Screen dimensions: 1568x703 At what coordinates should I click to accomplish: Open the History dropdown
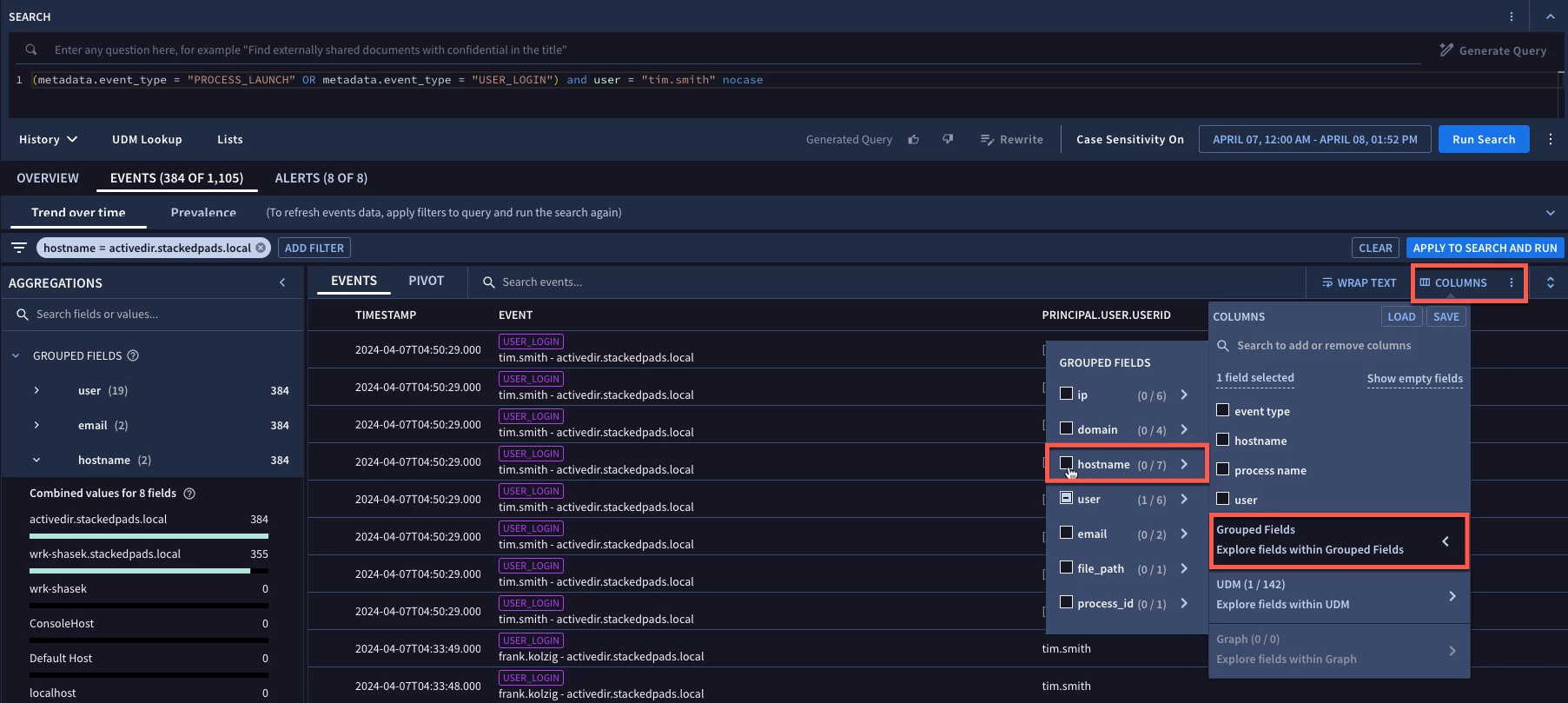coord(49,139)
